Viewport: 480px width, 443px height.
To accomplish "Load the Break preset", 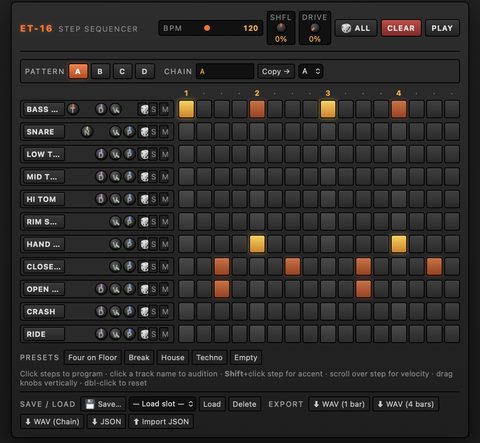I will (x=139, y=358).
